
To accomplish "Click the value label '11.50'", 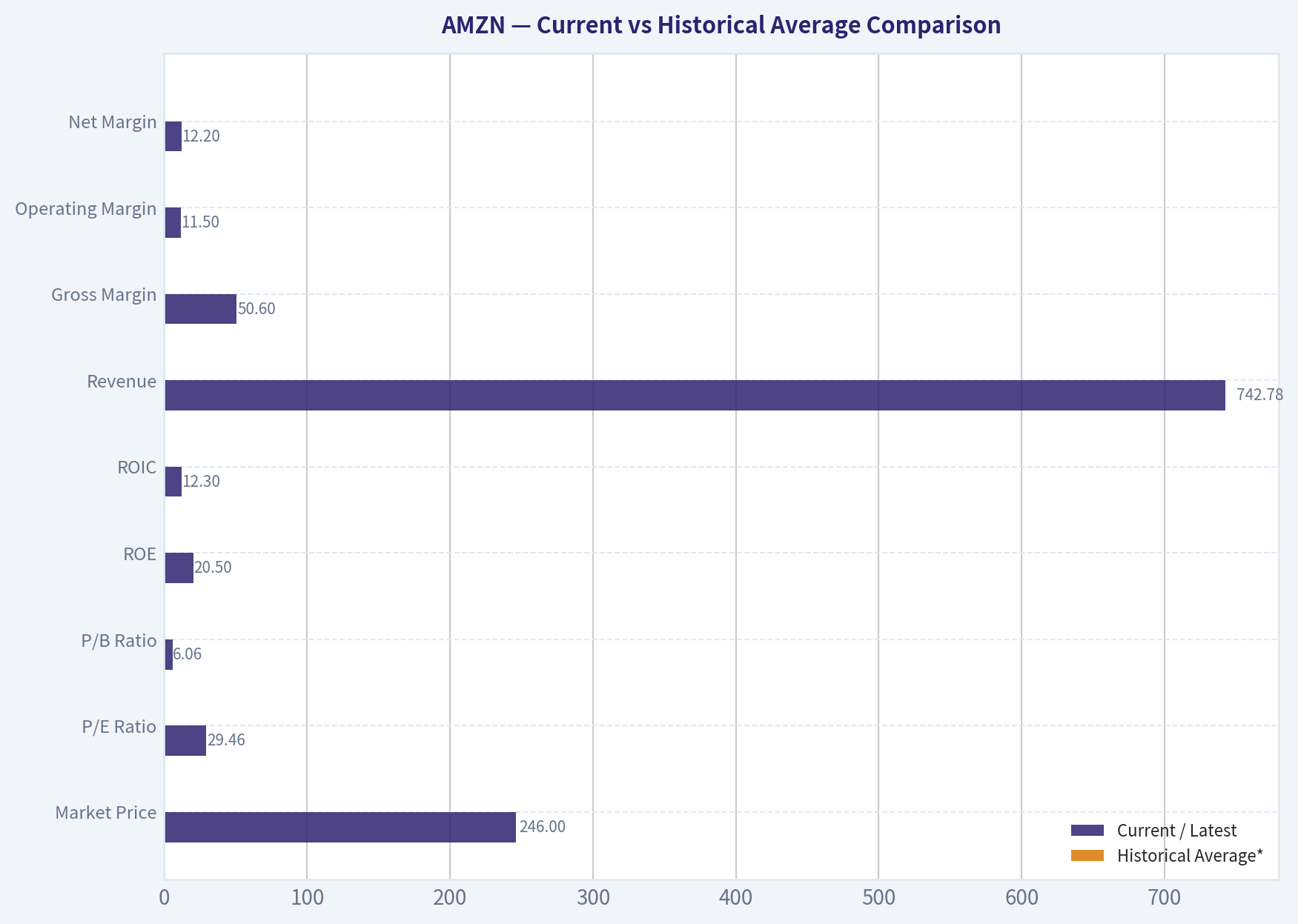I will coord(201,222).
